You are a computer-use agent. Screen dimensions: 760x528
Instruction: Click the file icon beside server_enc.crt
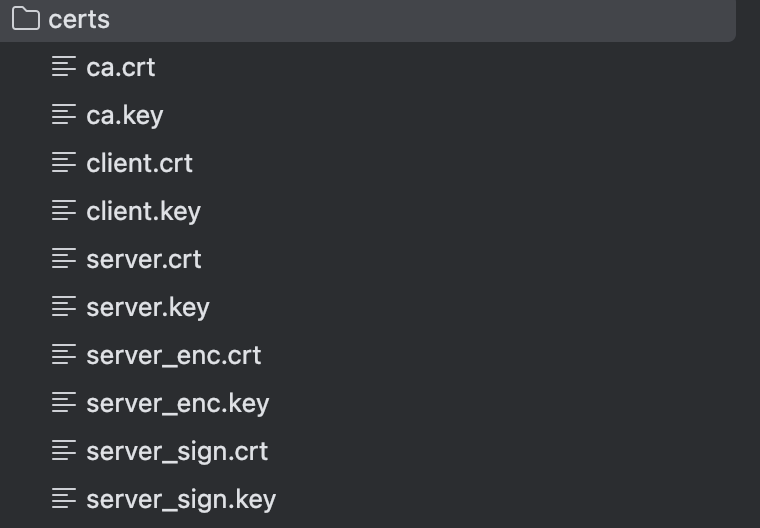point(64,355)
